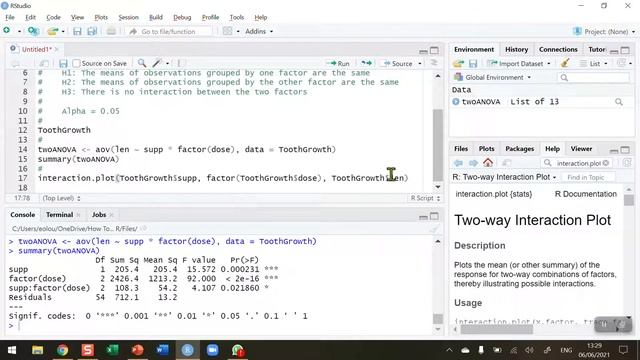
Task: Click the Find in Topic field
Action: (x=588, y=177)
